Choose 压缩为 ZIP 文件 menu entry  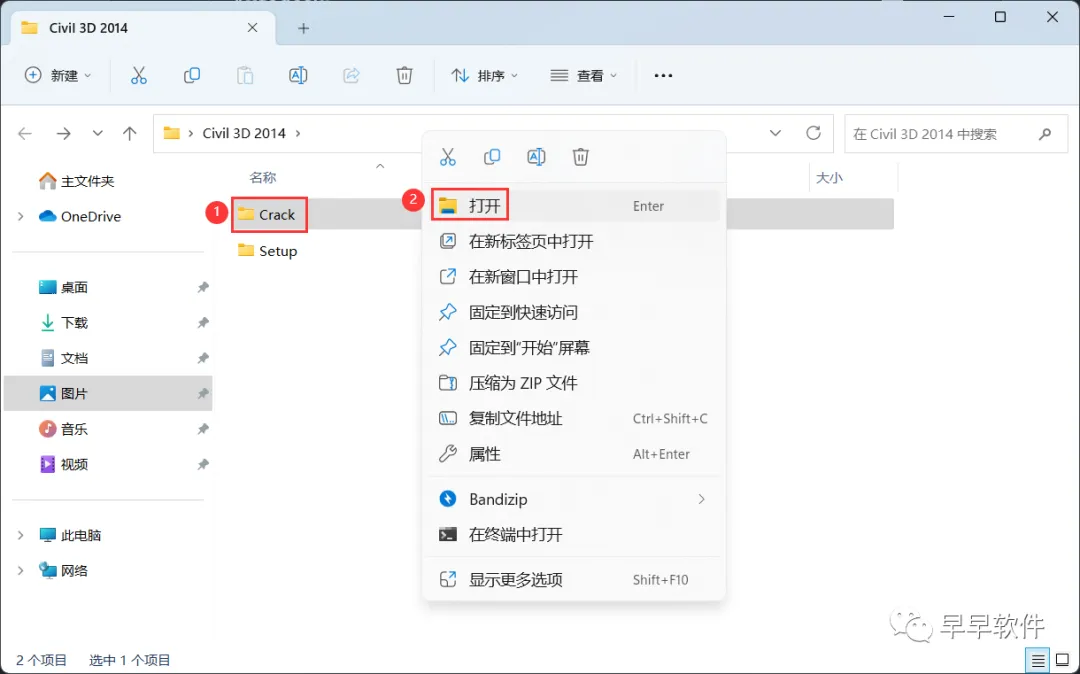click(574, 383)
